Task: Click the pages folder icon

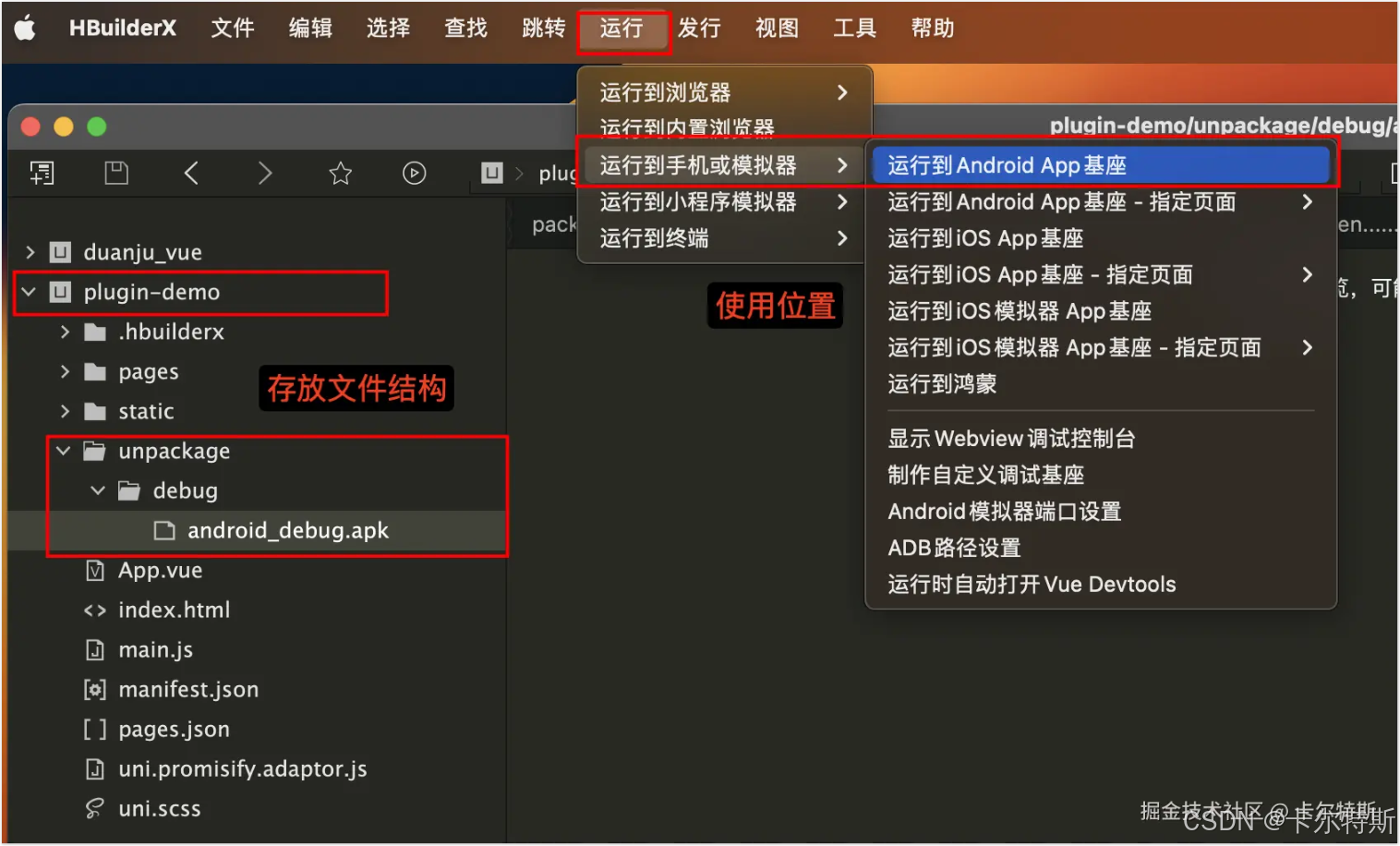Action: (95, 371)
